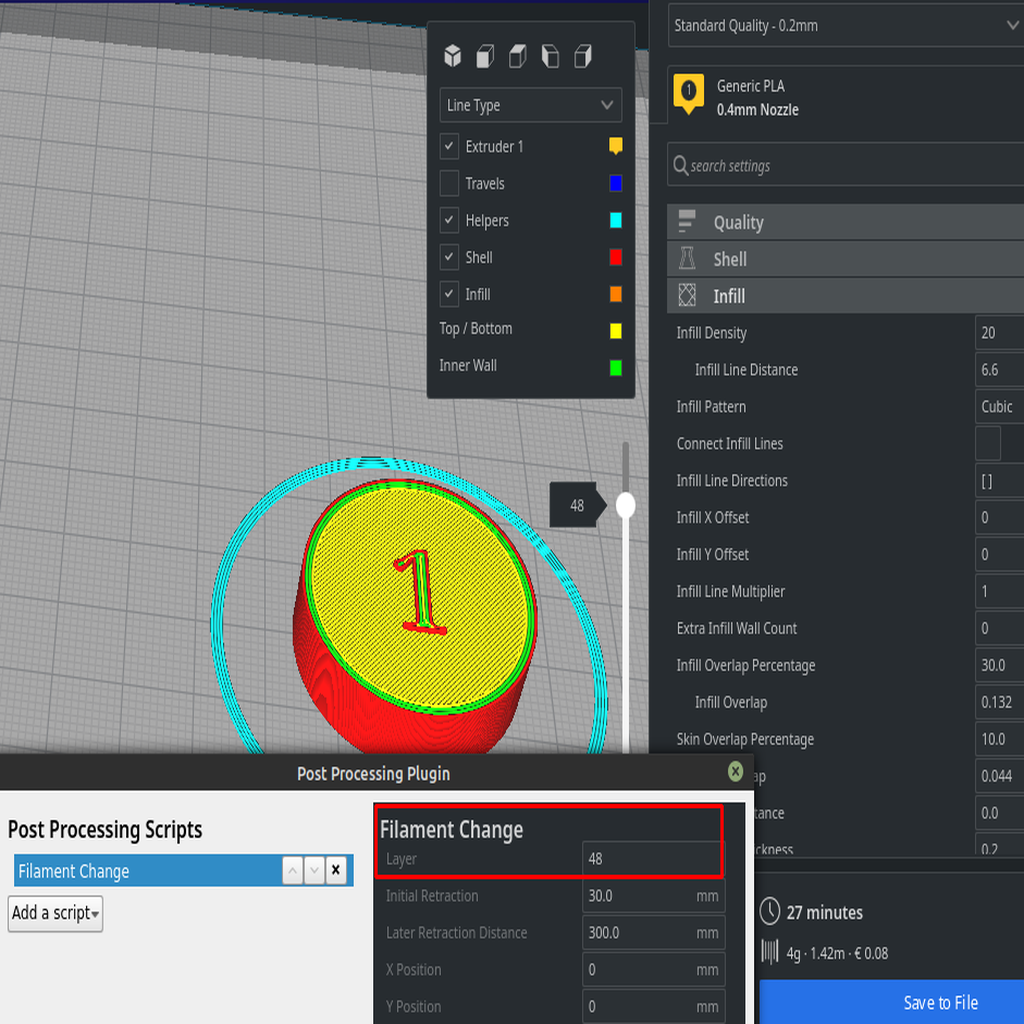Screen dimensions: 1024x1024
Task: Click the layer number 48 slider label
Action: pyautogui.click(x=577, y=505)
